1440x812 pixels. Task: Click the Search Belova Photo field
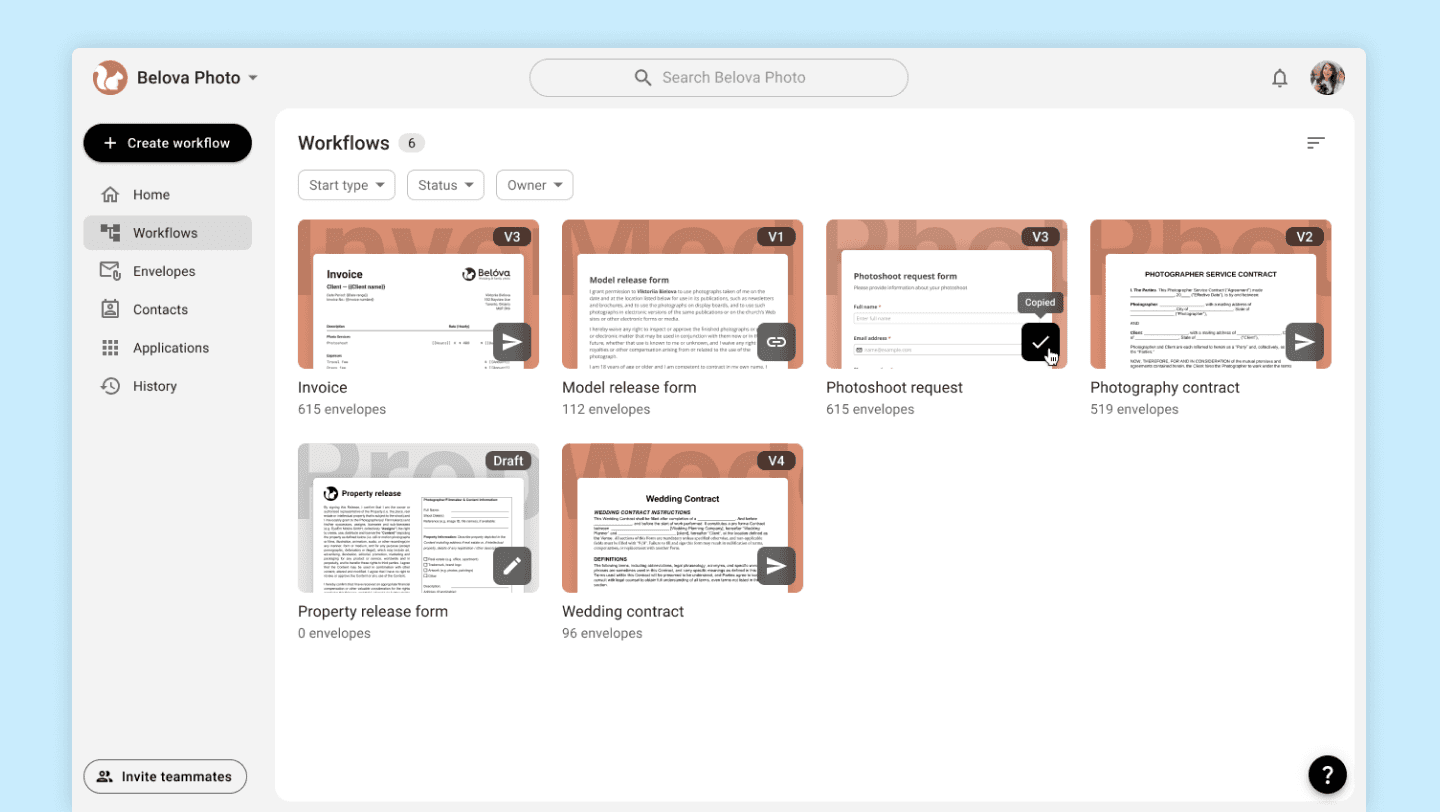[x=718, y=78]
